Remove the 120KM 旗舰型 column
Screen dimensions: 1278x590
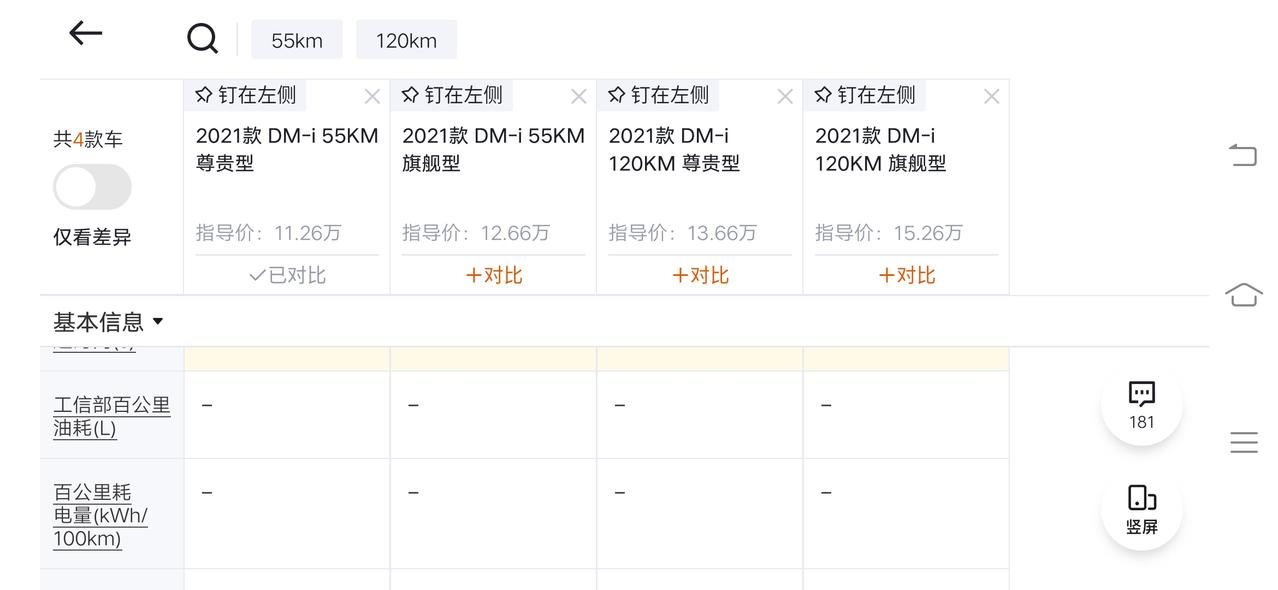(x=992, y=97)
